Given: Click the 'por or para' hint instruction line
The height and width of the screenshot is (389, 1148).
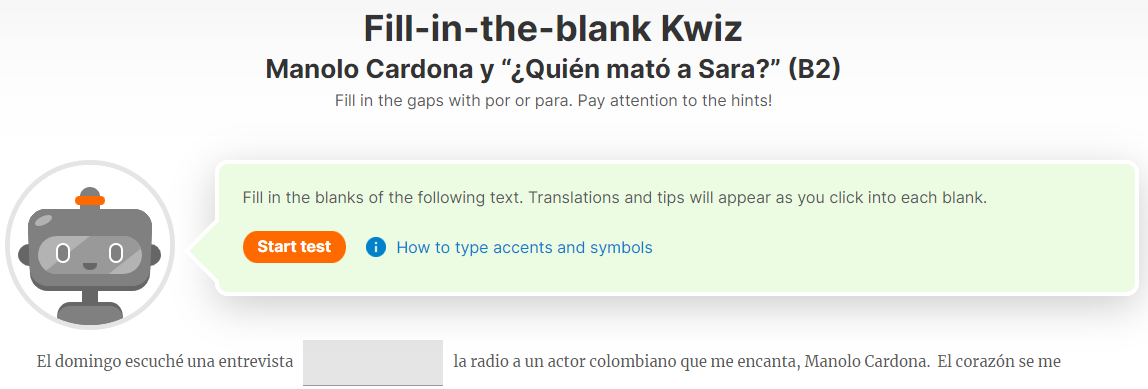Looking at the screenshot, I should pos(554,101).
